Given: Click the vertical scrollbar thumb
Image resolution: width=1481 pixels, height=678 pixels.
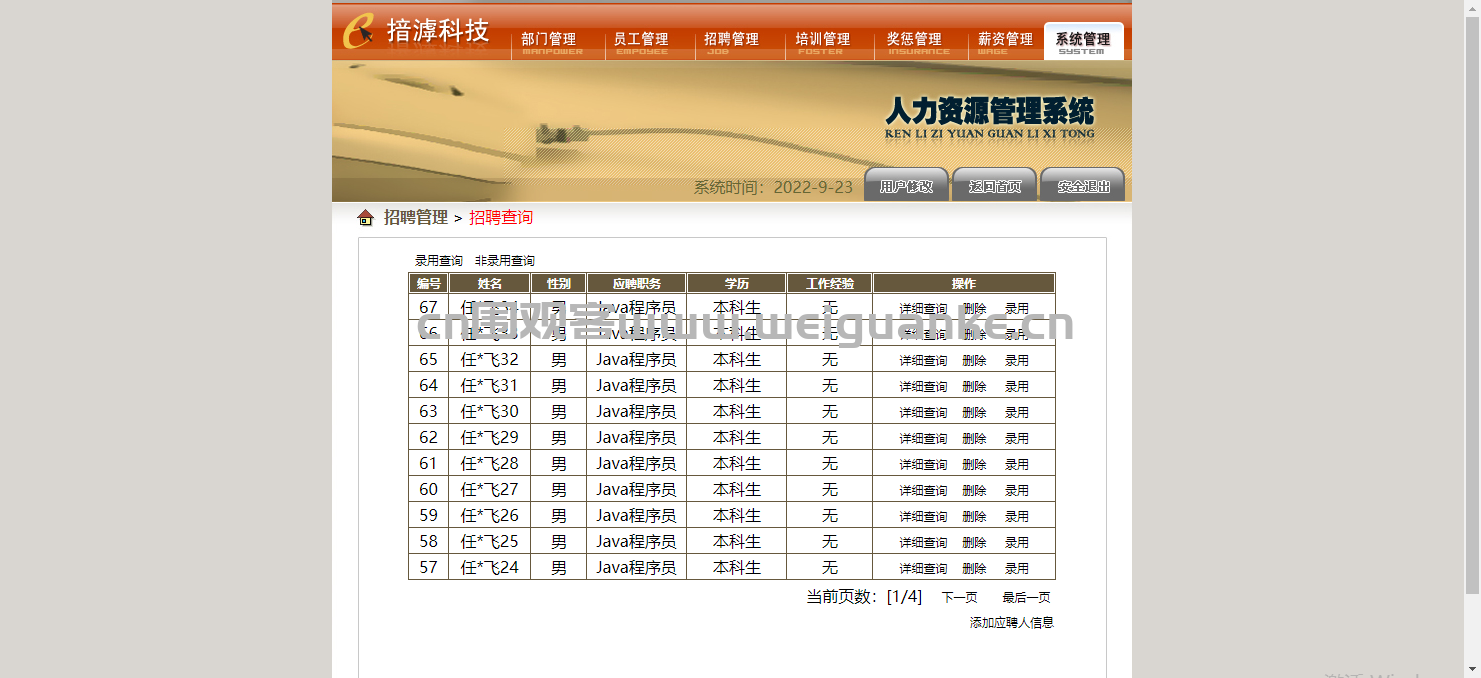Looking at the screenshot, I should 1472,305.
